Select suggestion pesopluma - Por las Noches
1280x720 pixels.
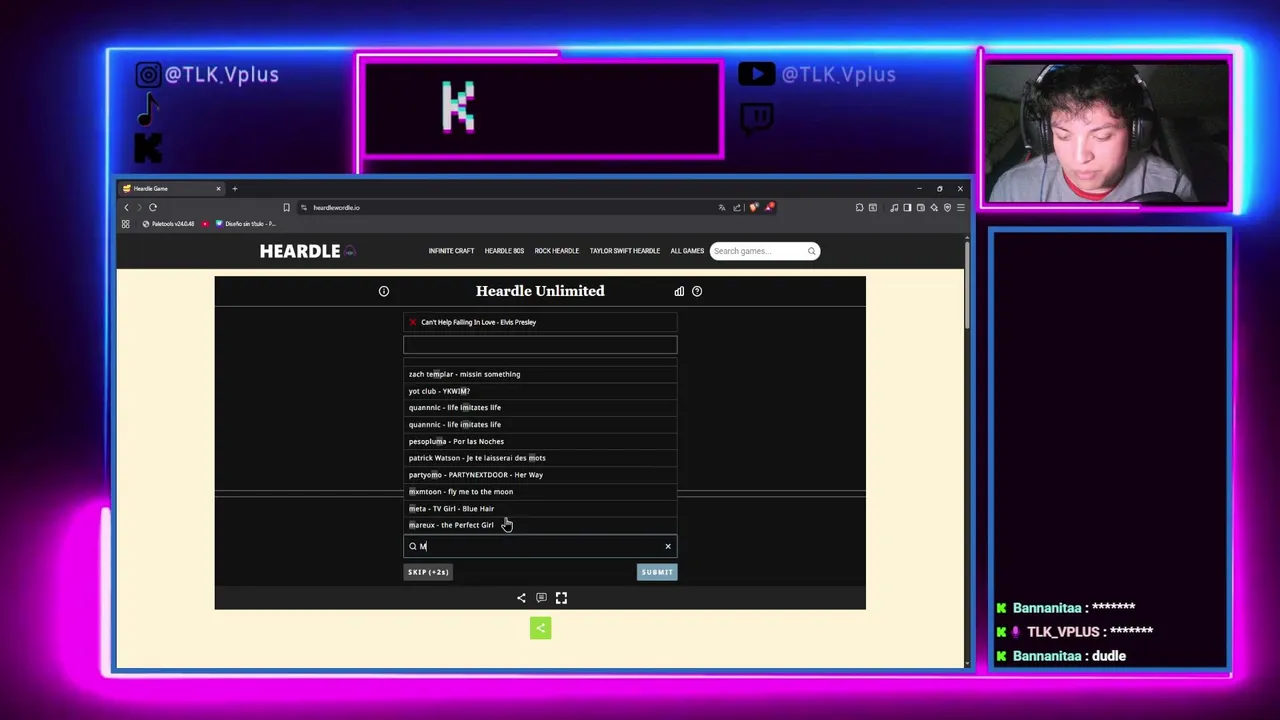[x=540, y=441]
